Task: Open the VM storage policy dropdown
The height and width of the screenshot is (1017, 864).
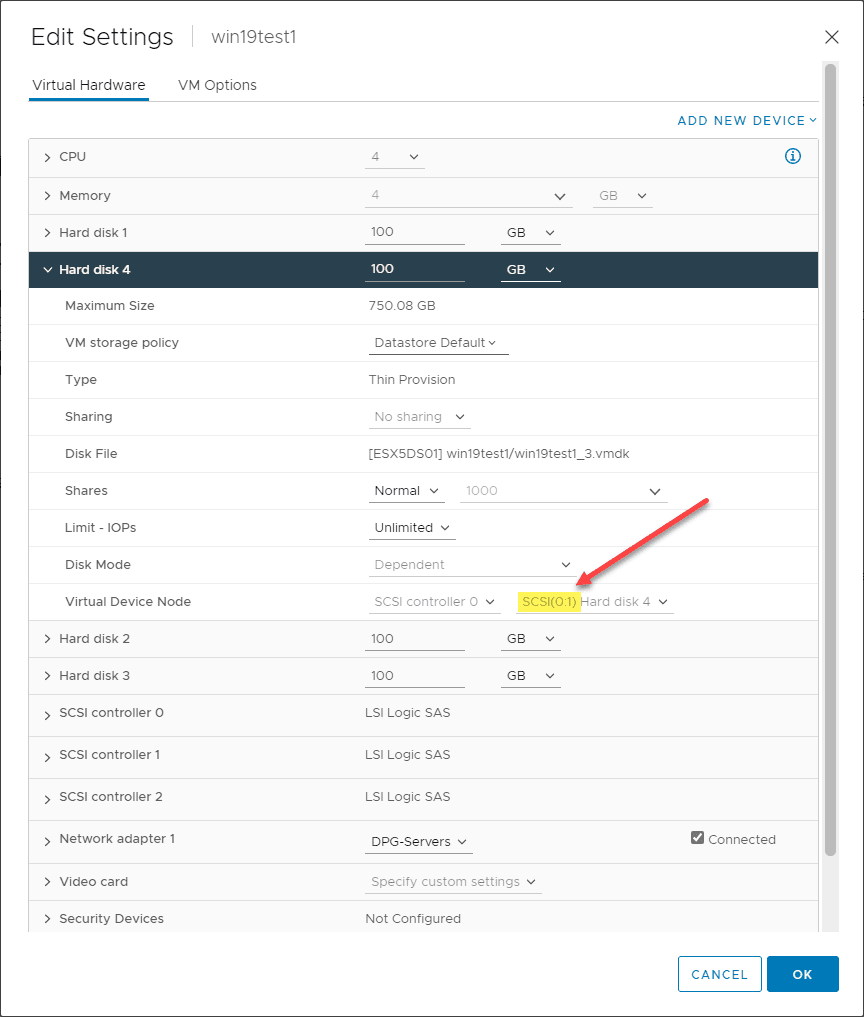Action: tap(438, 343)
